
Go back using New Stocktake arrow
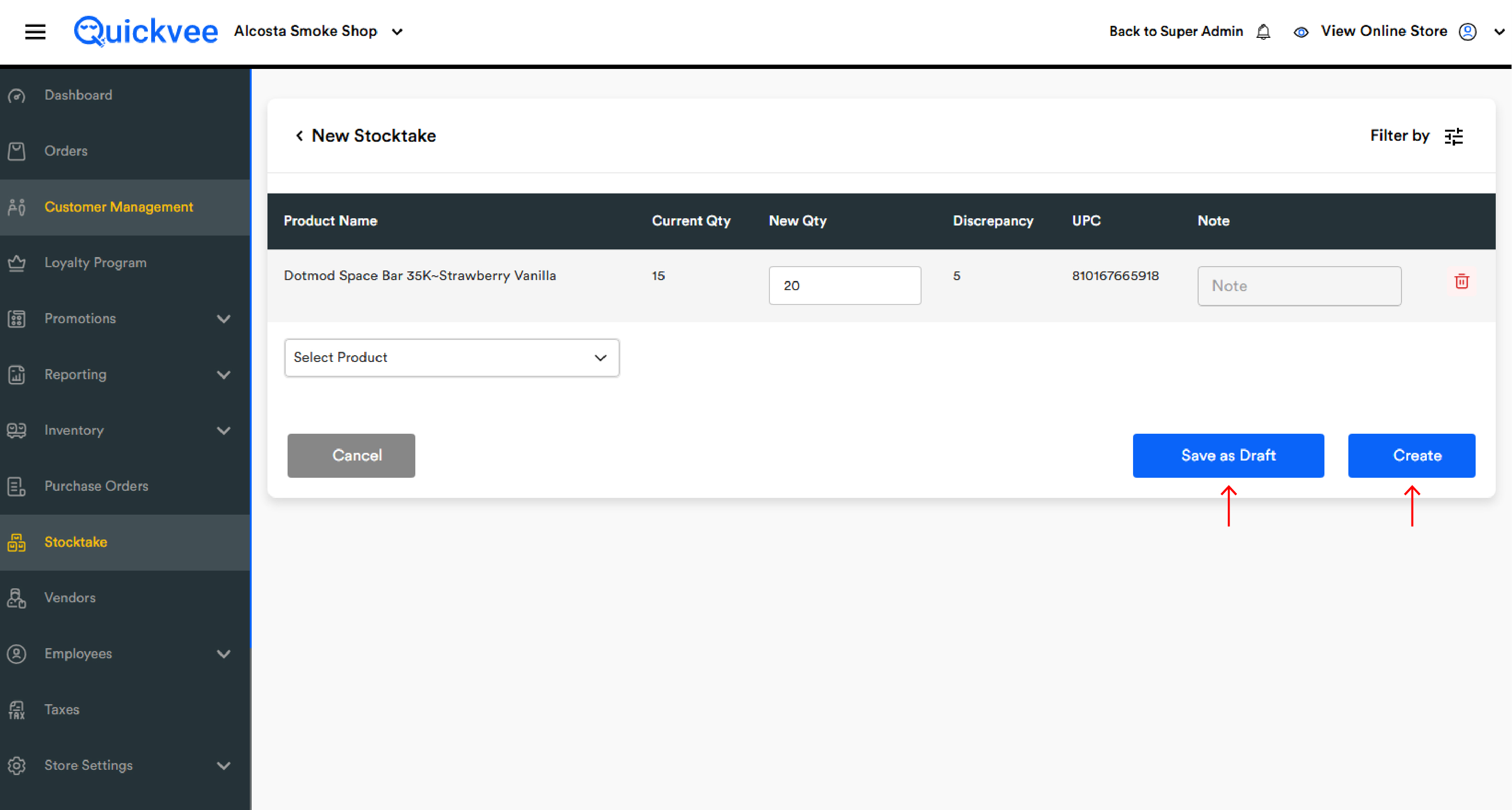pyautogui.click(x=300, y=135)
